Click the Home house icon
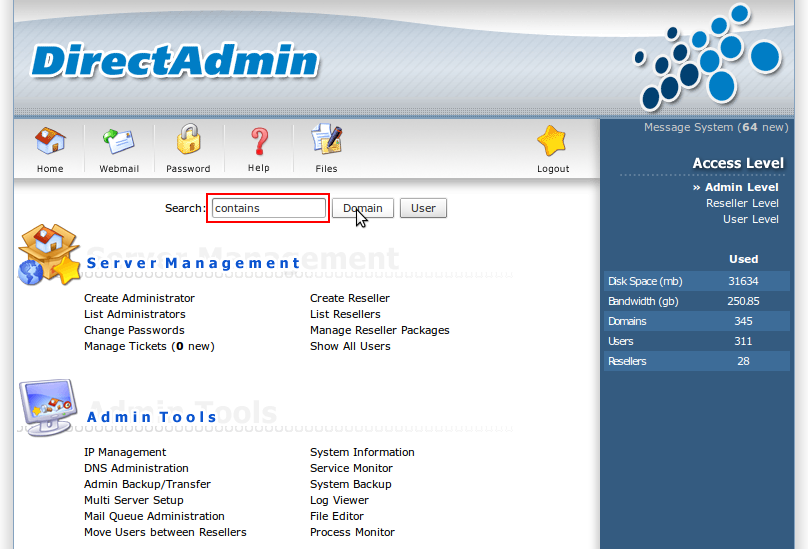 50,141
